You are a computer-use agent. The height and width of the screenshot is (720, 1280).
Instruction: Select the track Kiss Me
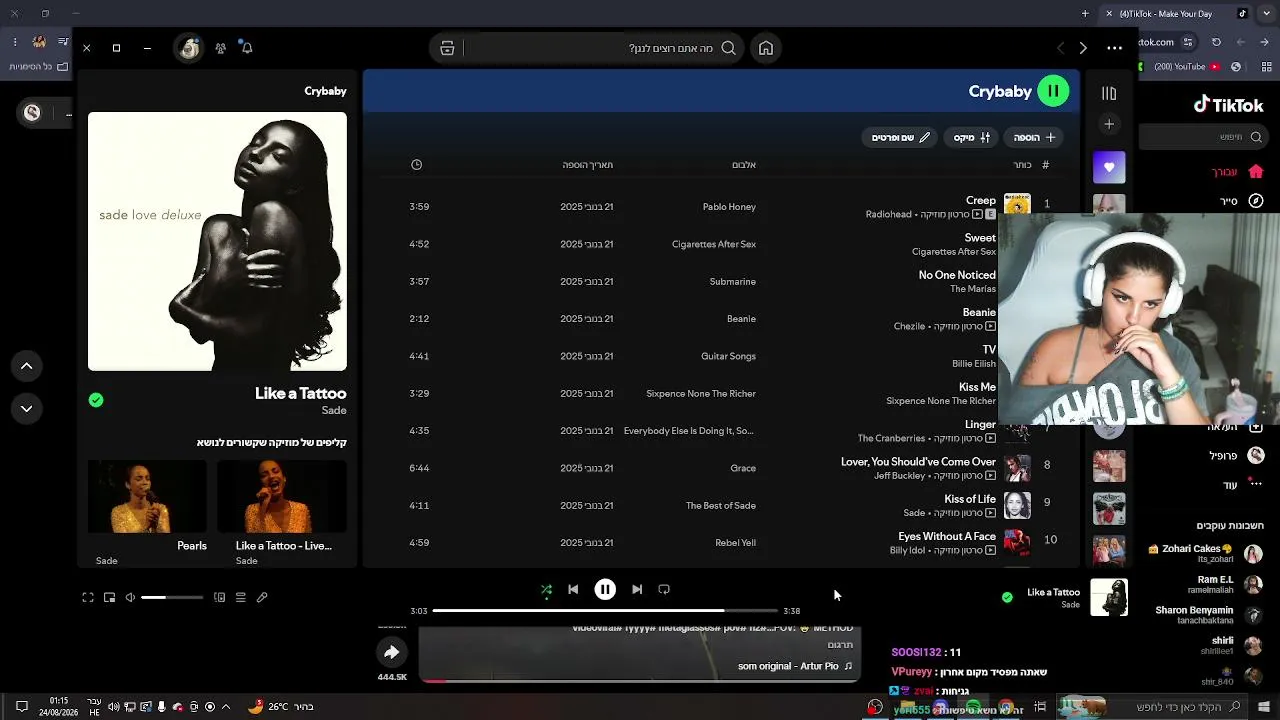(x=977, y=387)
